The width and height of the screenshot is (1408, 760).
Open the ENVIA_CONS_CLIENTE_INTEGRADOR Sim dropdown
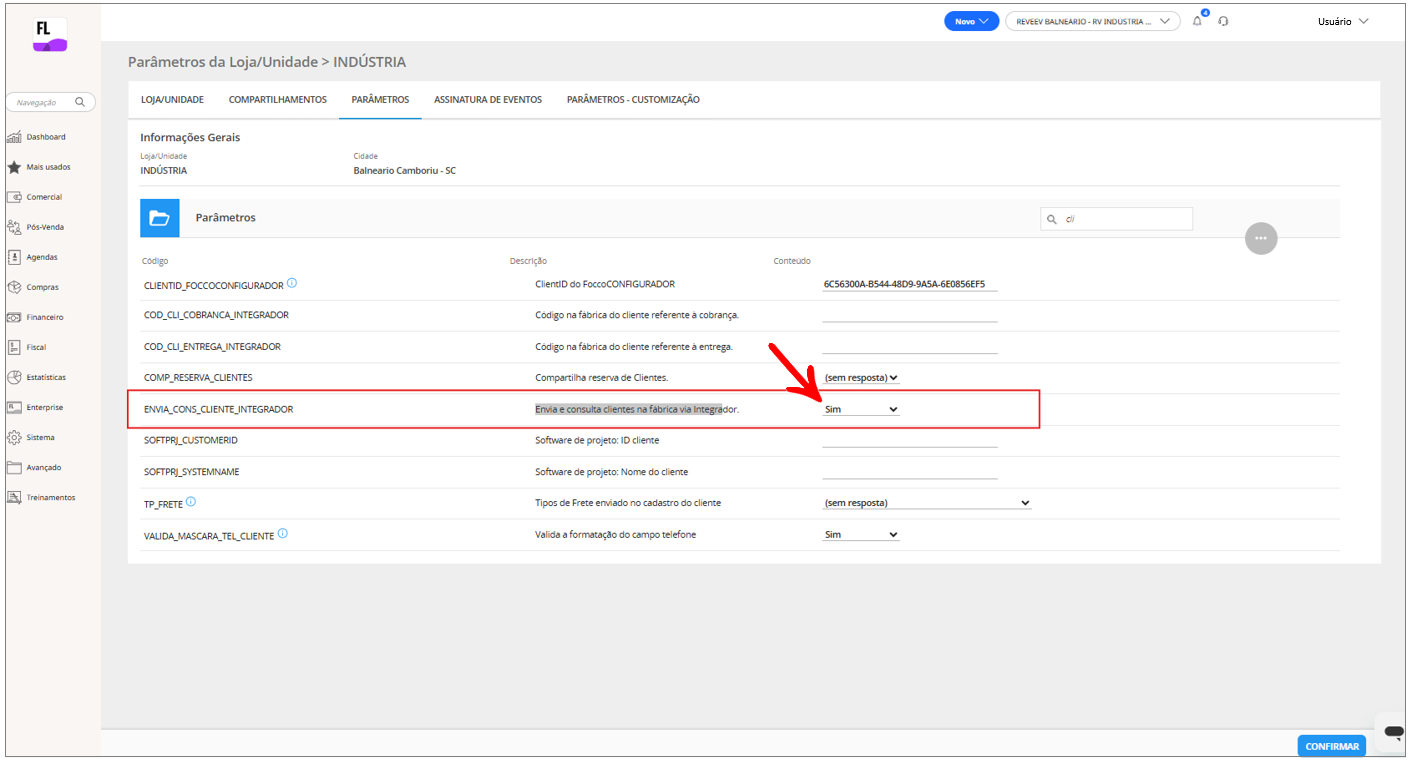(861, 409)
